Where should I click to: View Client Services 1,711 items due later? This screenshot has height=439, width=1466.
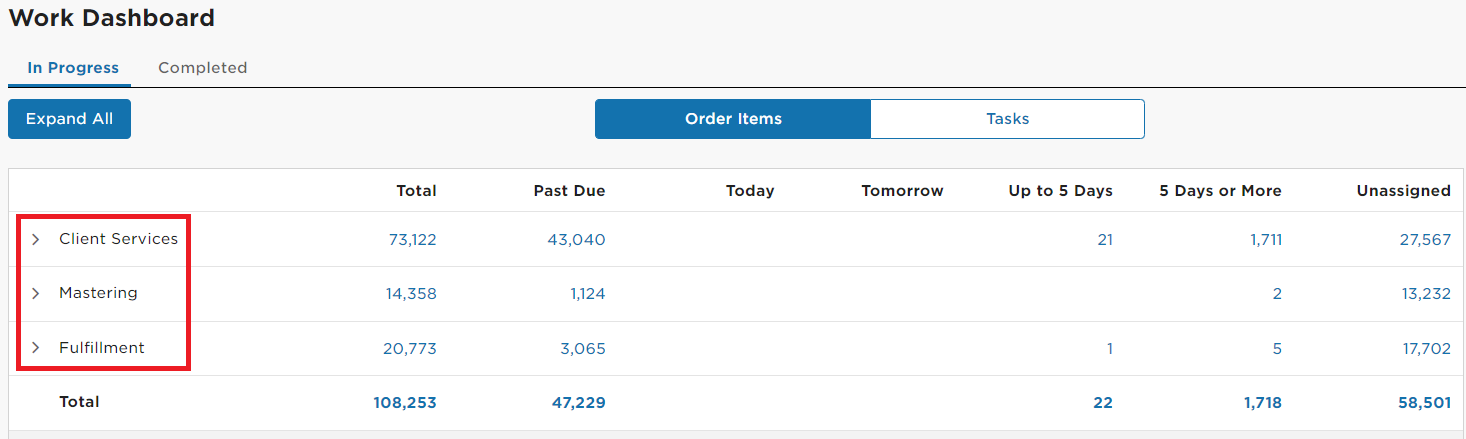[x=1266, y=240]
